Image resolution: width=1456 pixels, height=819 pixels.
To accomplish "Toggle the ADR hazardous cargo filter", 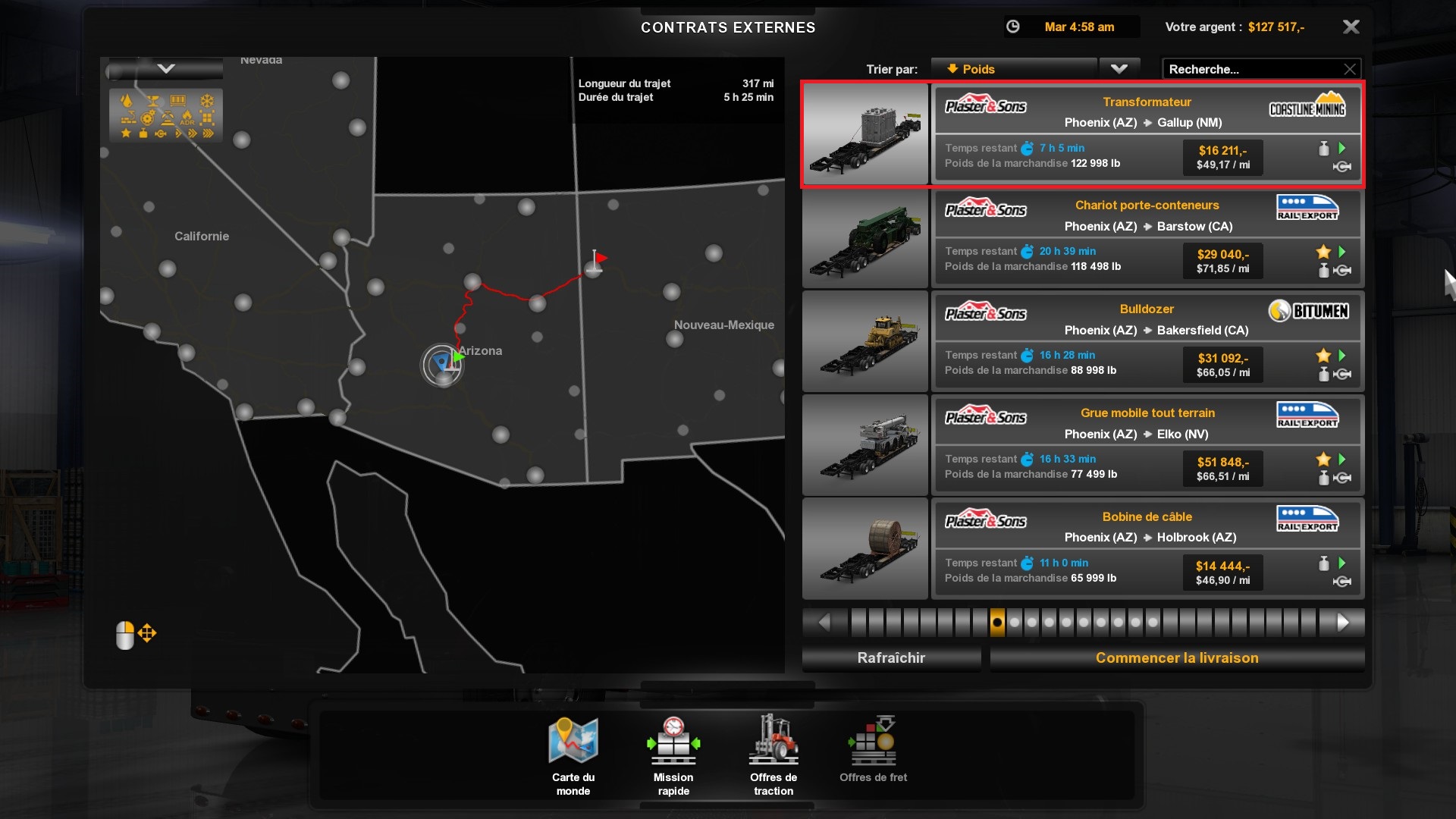I will coord(187,117).
